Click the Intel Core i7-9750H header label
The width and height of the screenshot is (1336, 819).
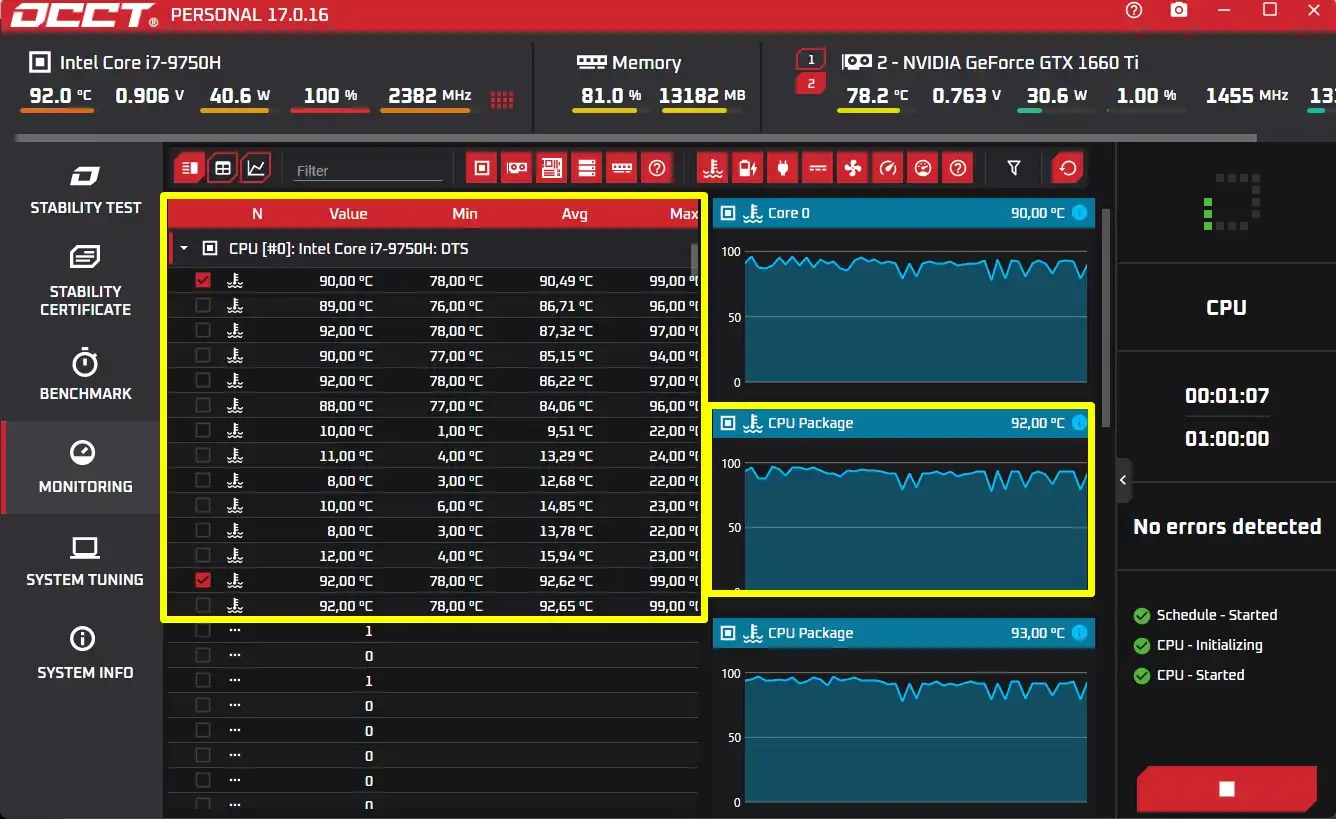tap(140, 62)
